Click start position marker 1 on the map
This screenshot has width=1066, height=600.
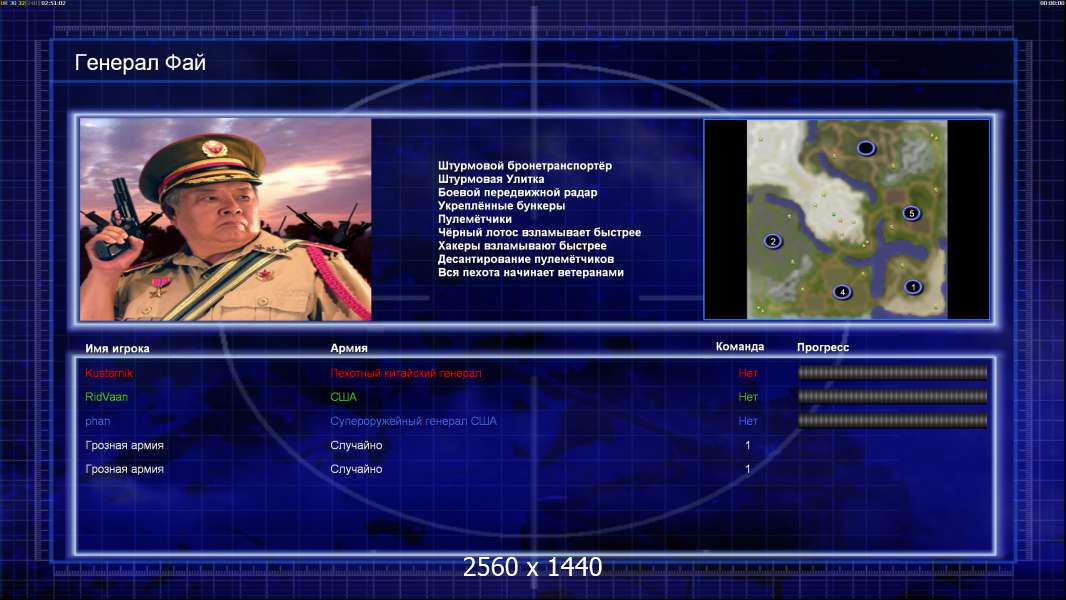[913, 287]
